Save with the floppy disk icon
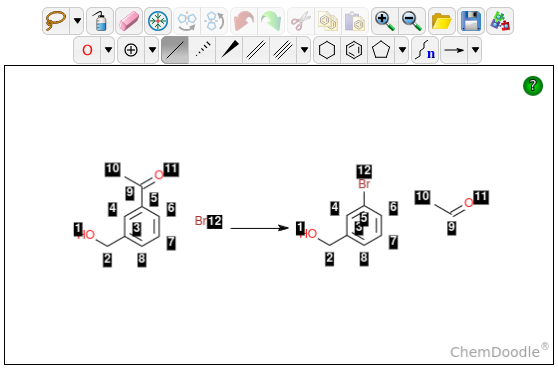Image resolution: width=558 pixels, height=369 pixels. point(471,21)
